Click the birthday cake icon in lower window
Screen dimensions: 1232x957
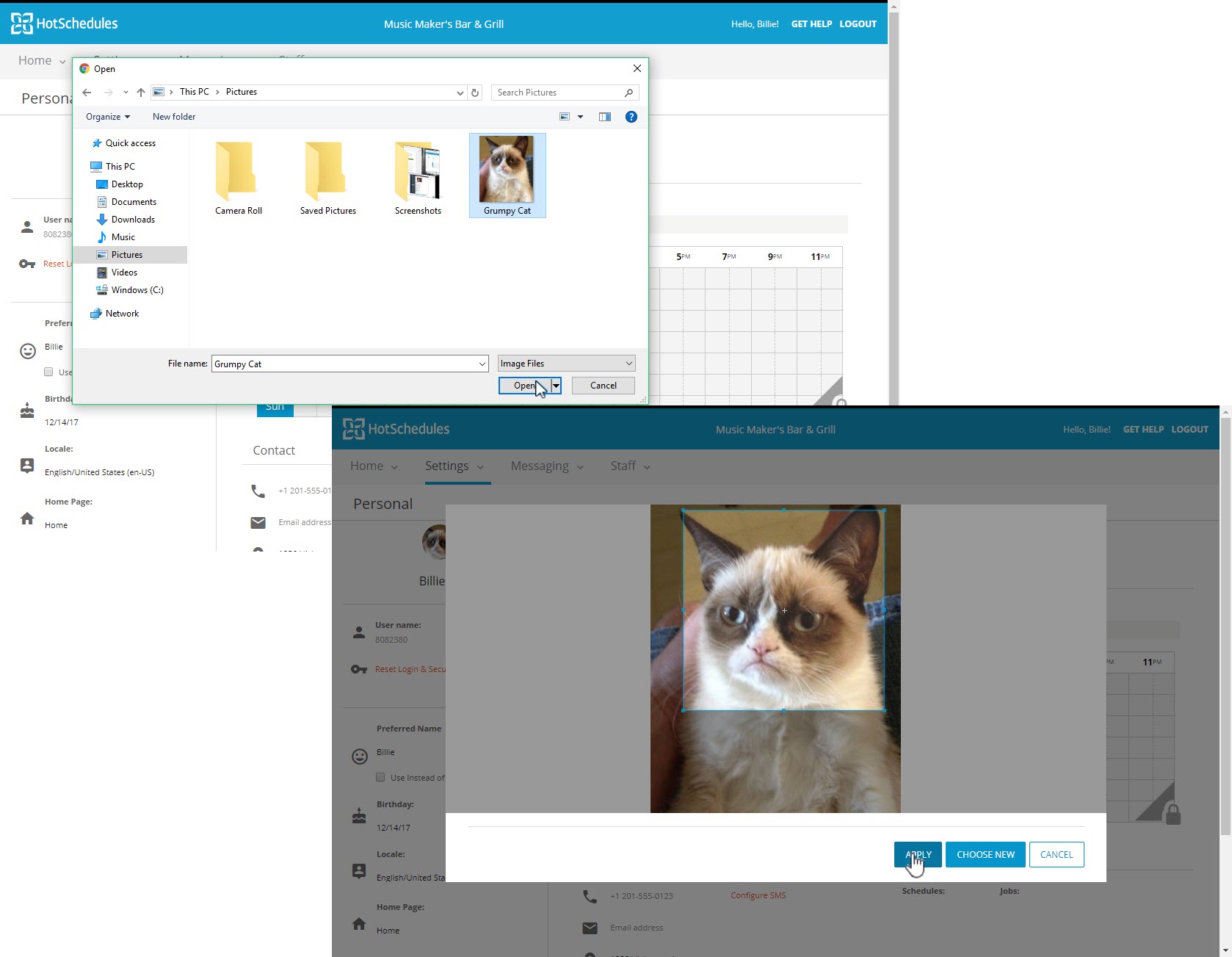359,815
